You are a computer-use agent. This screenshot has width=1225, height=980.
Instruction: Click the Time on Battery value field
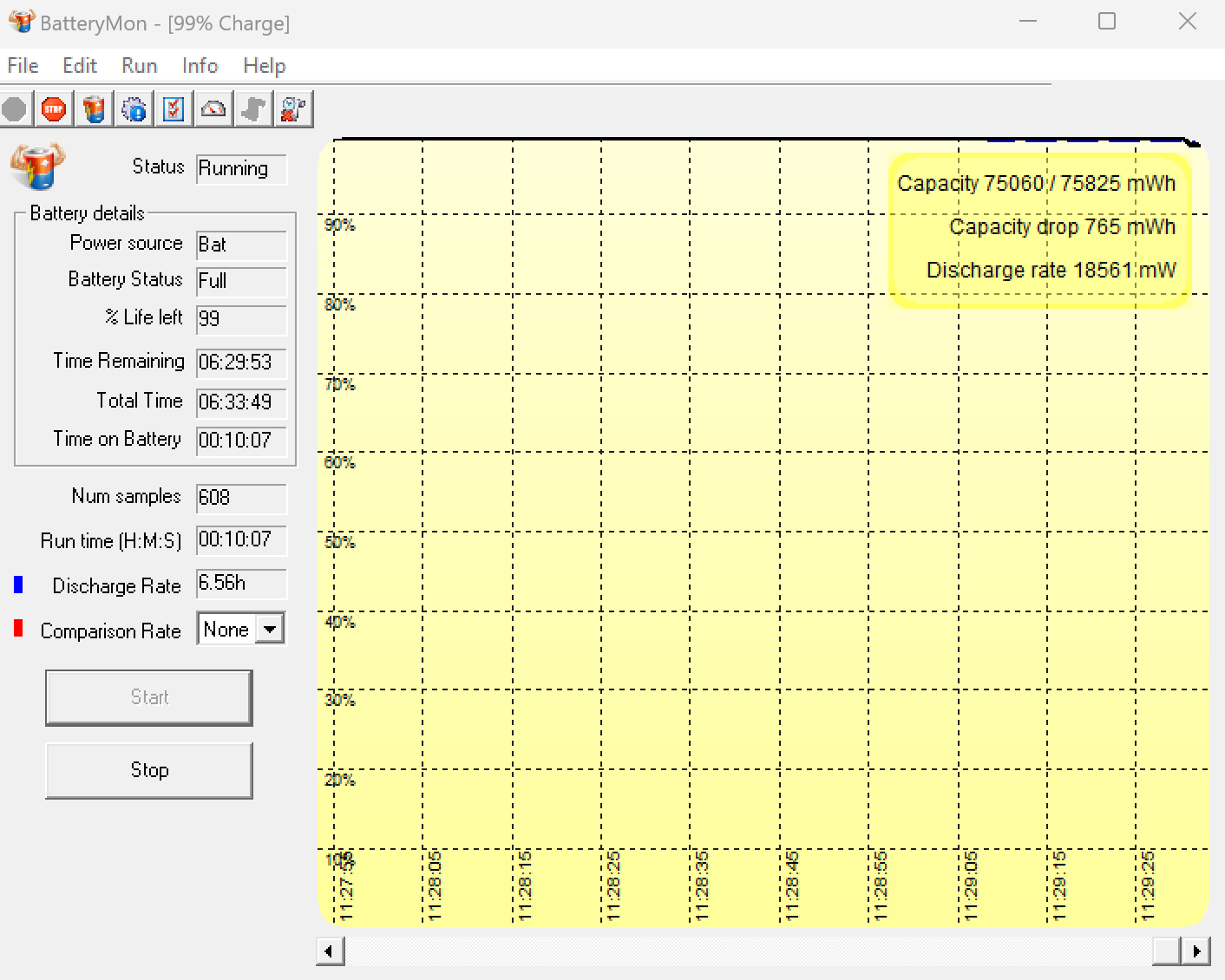tap(241, 441)
